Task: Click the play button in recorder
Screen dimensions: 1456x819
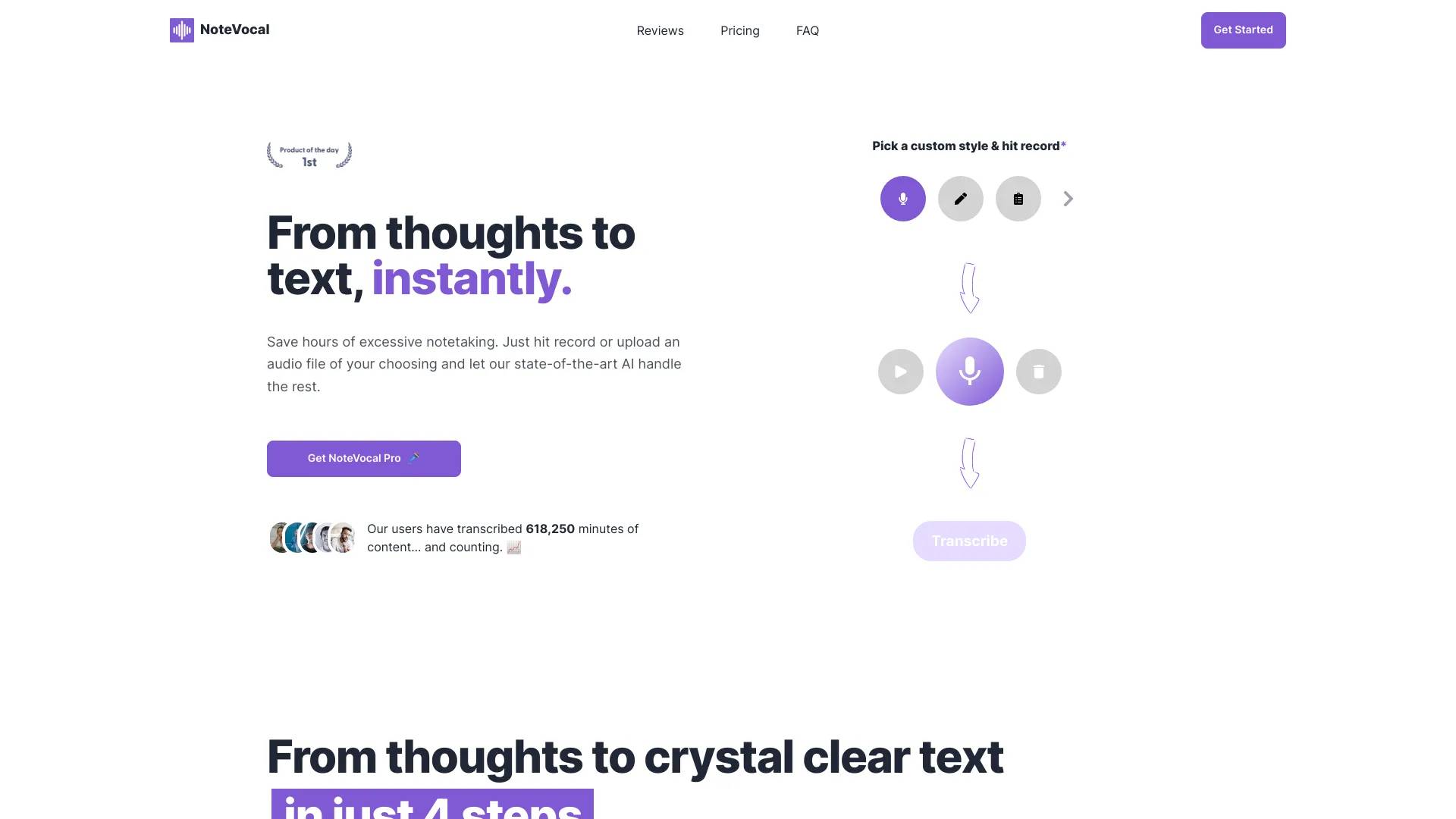Action: click(x=900, y=371)
